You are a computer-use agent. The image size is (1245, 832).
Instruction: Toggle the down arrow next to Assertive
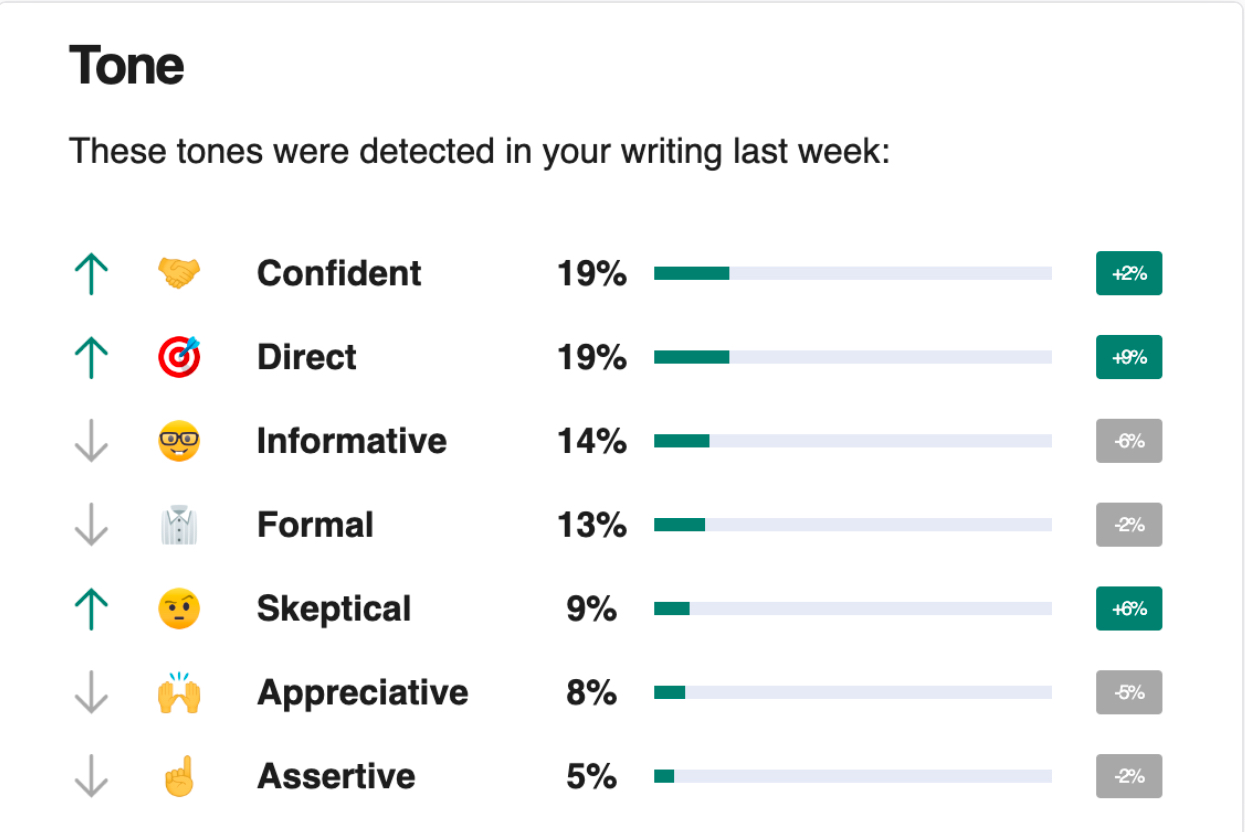[x=91, y=776]
